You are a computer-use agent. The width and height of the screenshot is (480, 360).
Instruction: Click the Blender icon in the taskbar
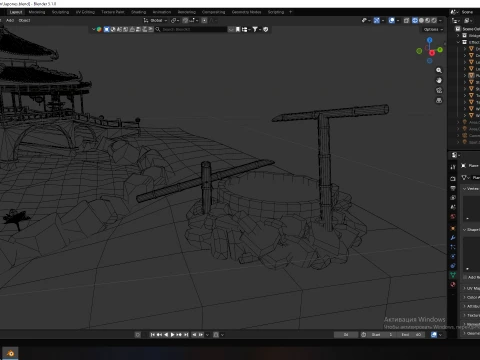pyautogui.click(x=10, y=353)
